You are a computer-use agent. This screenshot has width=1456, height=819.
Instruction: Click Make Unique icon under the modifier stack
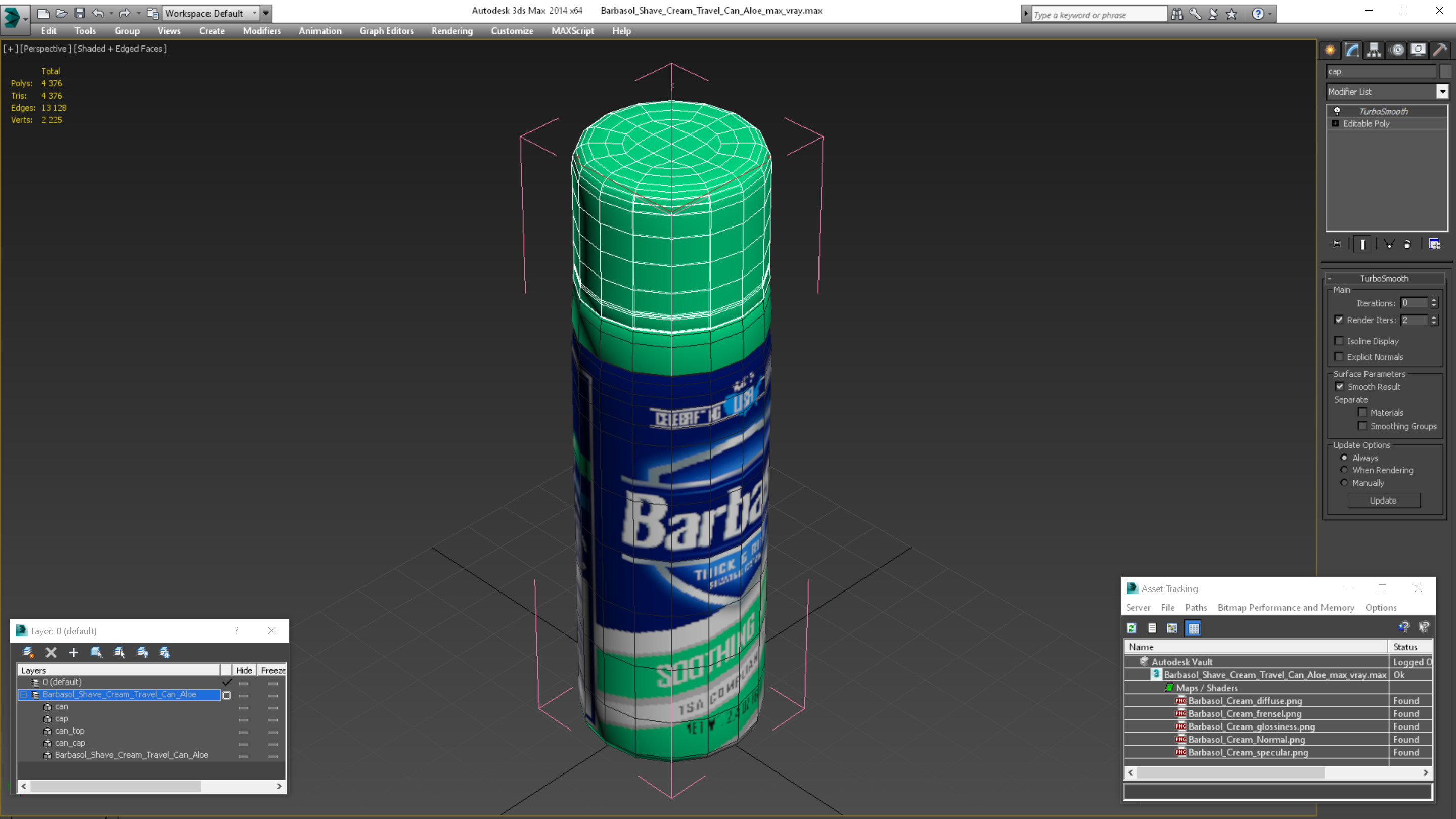click(1389, 244)
